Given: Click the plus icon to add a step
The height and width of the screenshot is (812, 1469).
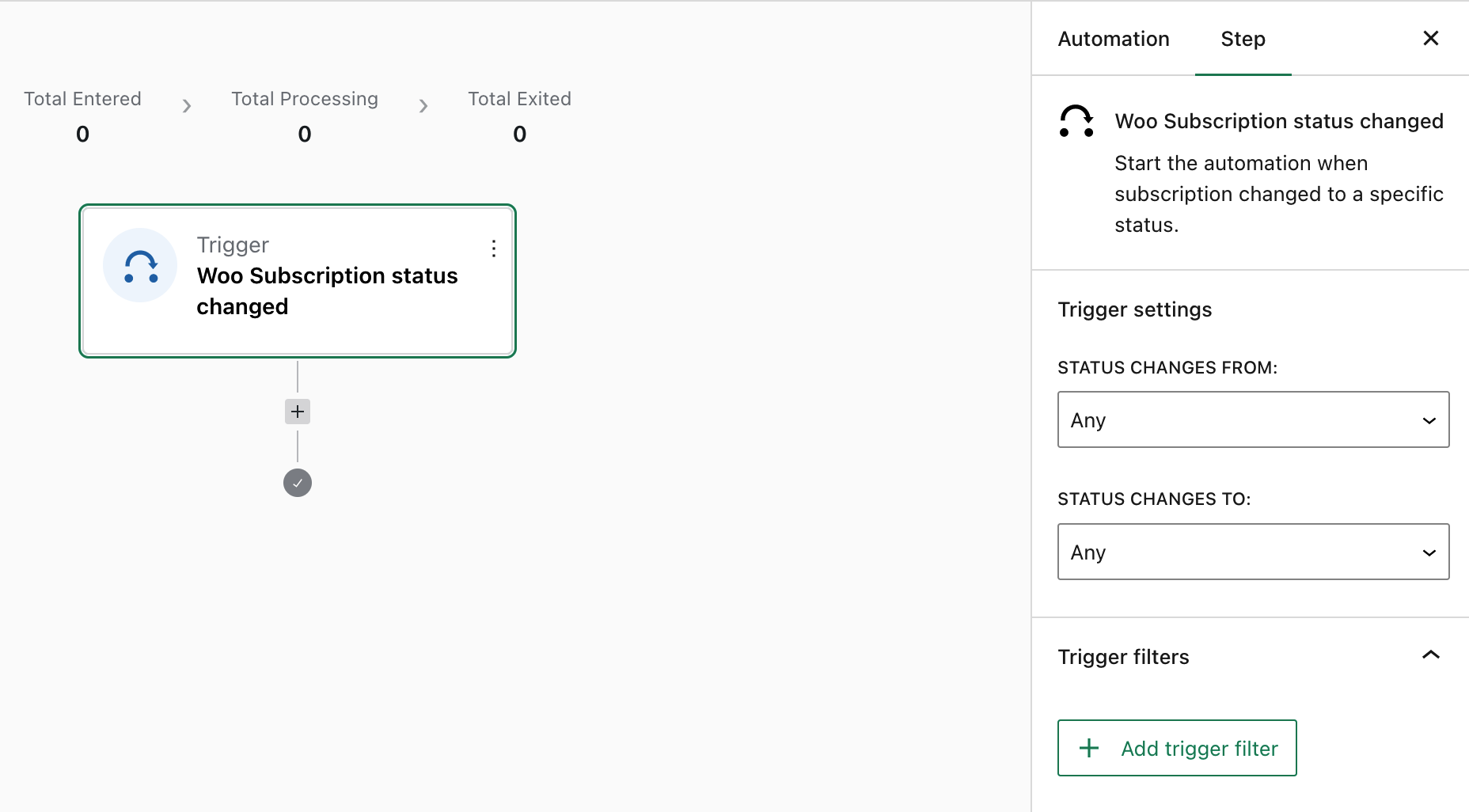Looking at the screenshot, I should click(298, 412).
